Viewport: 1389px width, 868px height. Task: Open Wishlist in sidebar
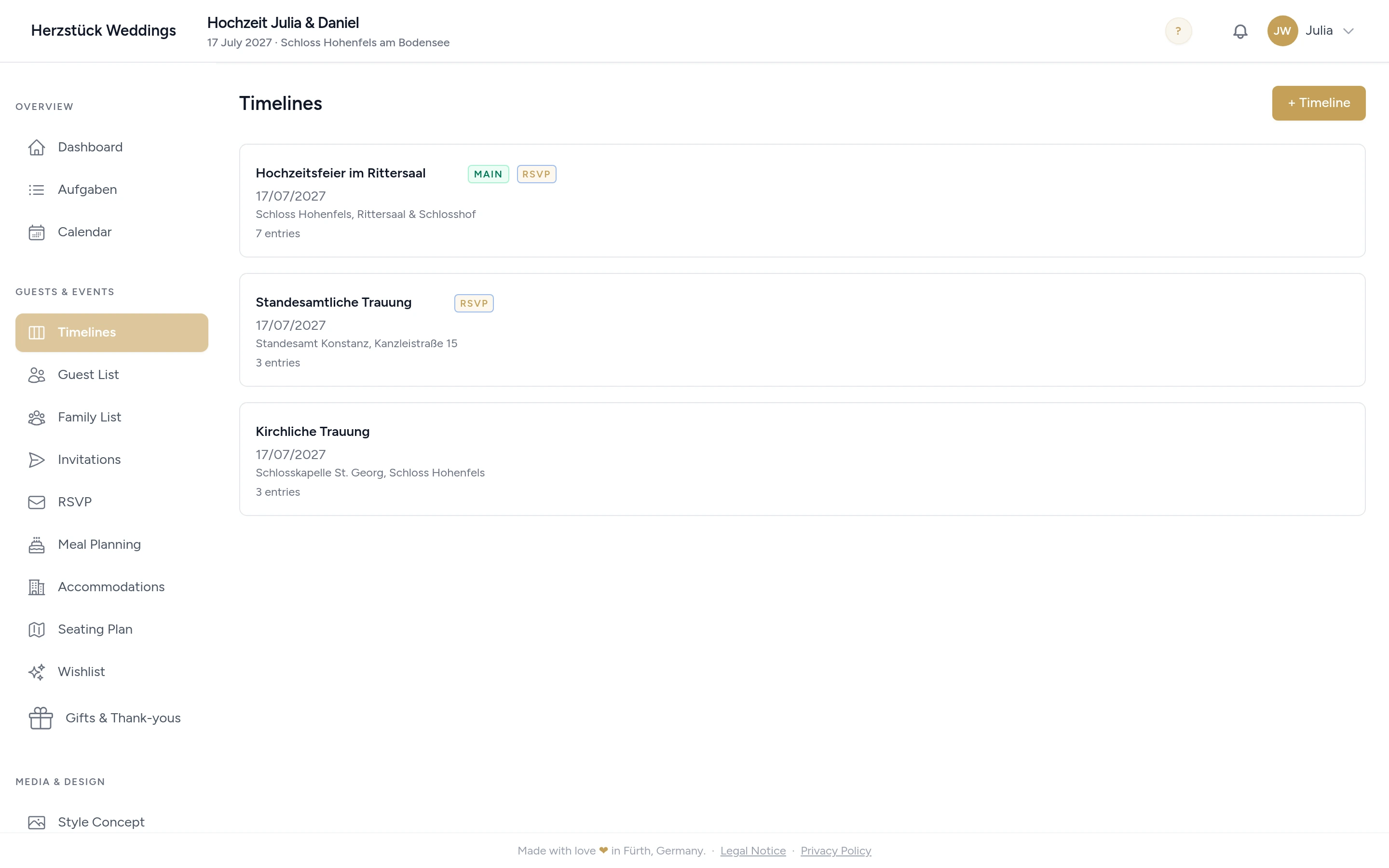click(112, 672)
